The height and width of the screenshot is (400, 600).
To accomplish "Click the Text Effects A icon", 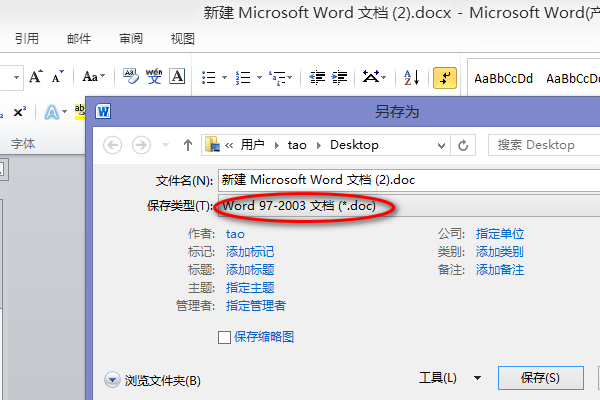I will click(52, 112).
